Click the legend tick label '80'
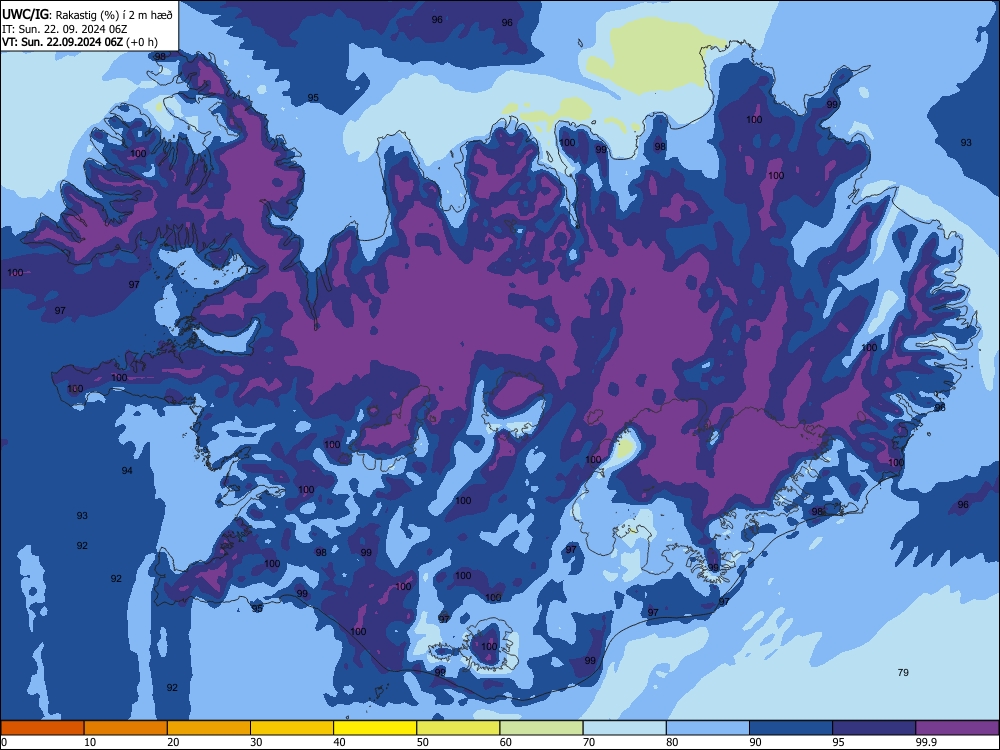1000x750 pixels. [x=672, y=742]
